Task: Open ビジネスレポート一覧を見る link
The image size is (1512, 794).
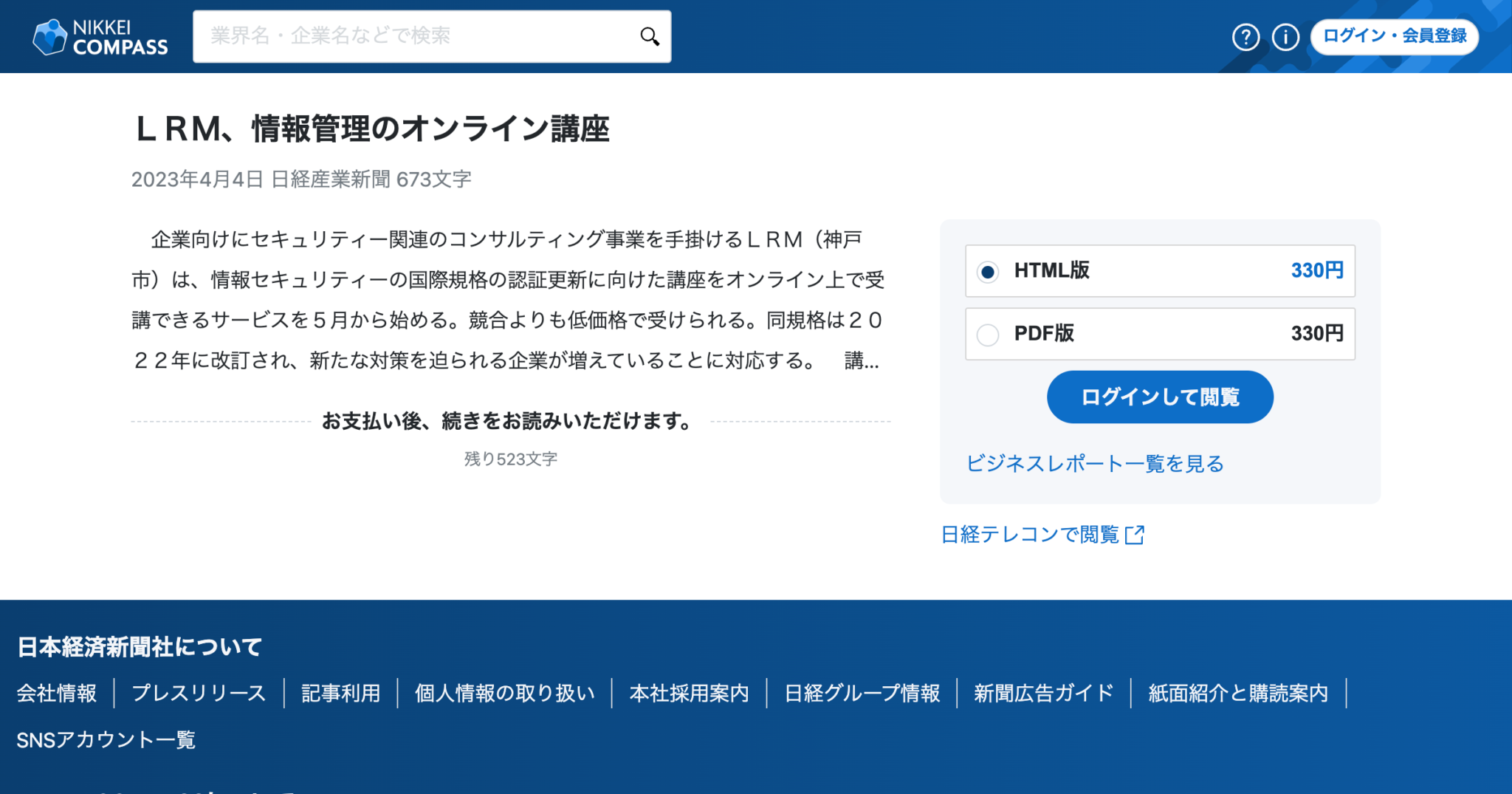Action: [1095, 463]
